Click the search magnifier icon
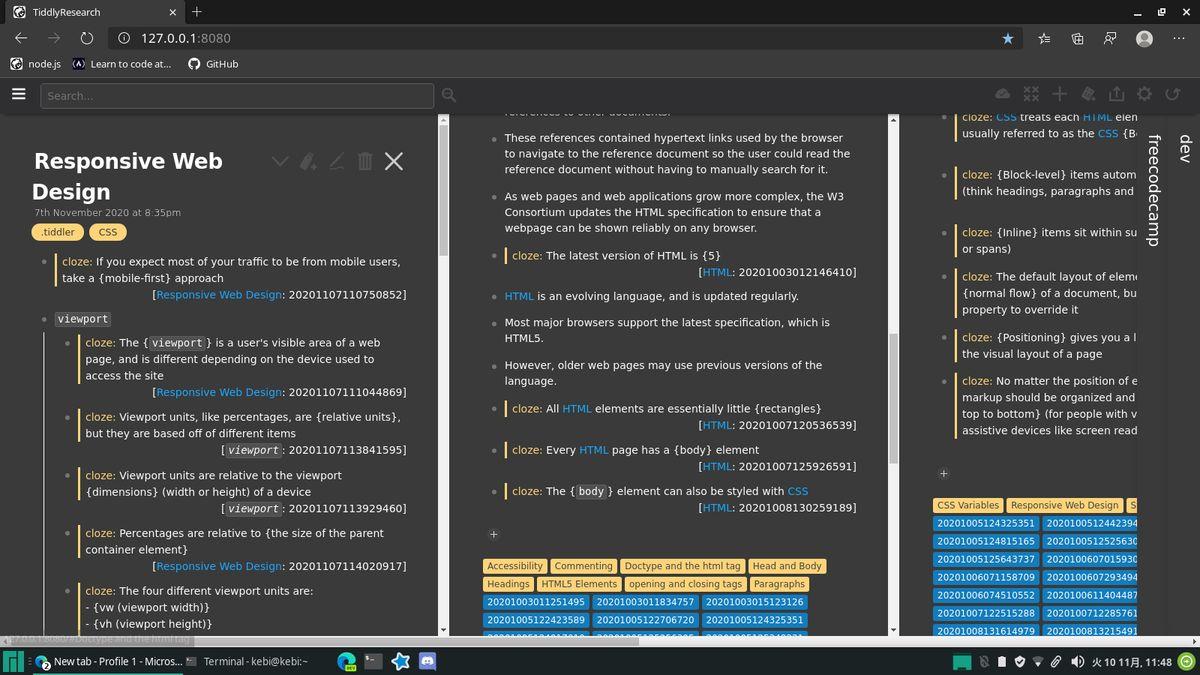Screen dimensions: 1200x675 tap(449, 95)
